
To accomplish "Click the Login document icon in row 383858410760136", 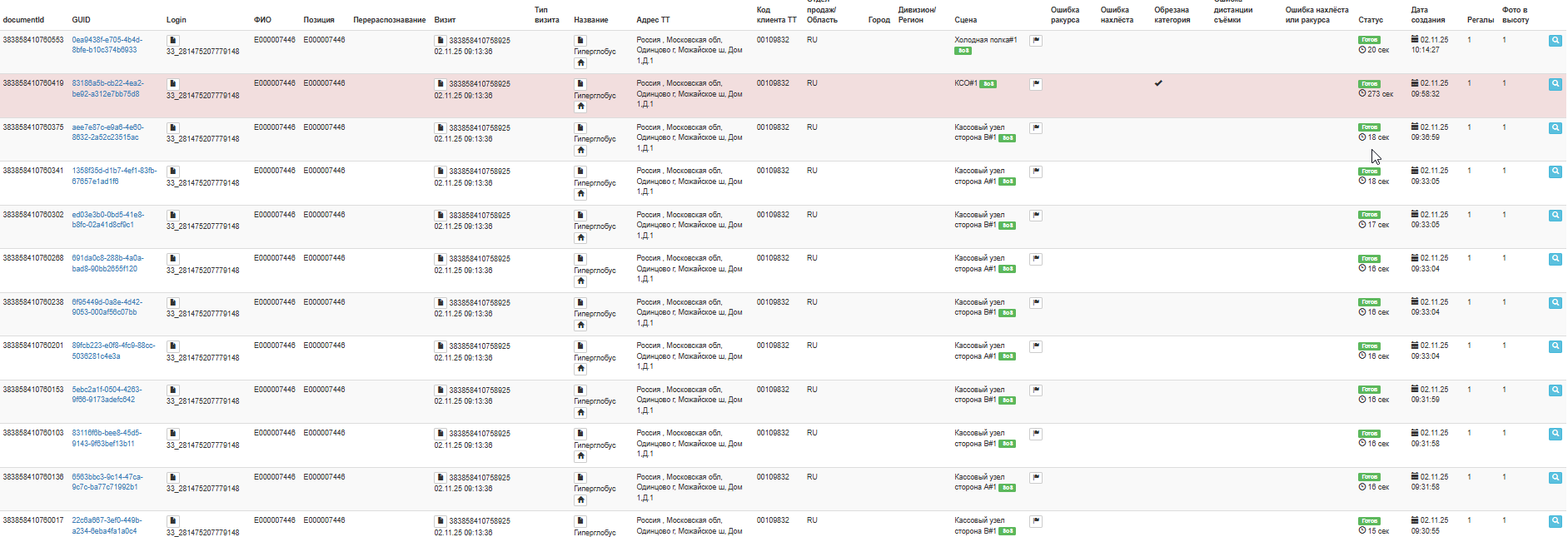I will [x=172, y=478].
